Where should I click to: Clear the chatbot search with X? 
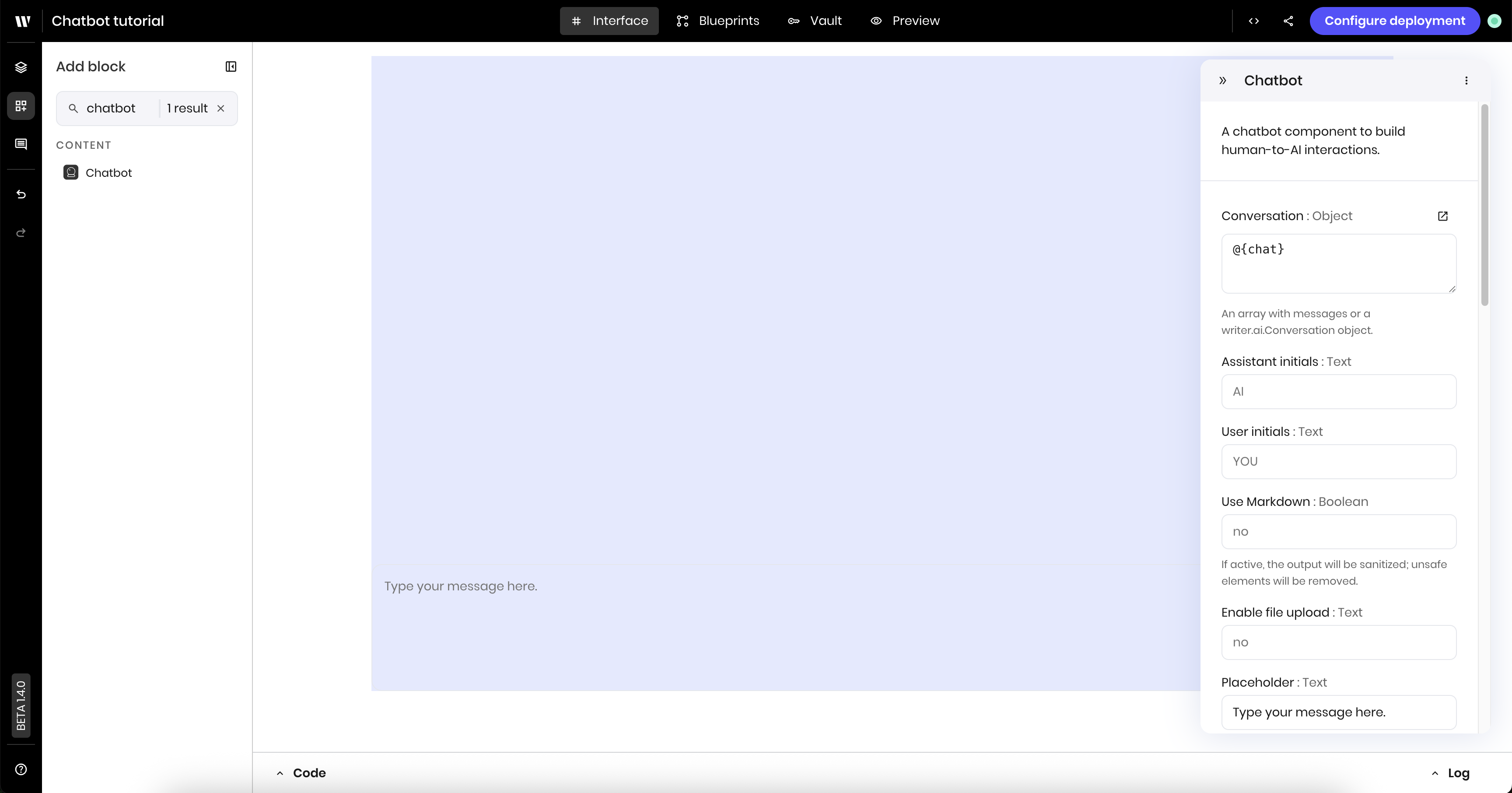point(220,109)
